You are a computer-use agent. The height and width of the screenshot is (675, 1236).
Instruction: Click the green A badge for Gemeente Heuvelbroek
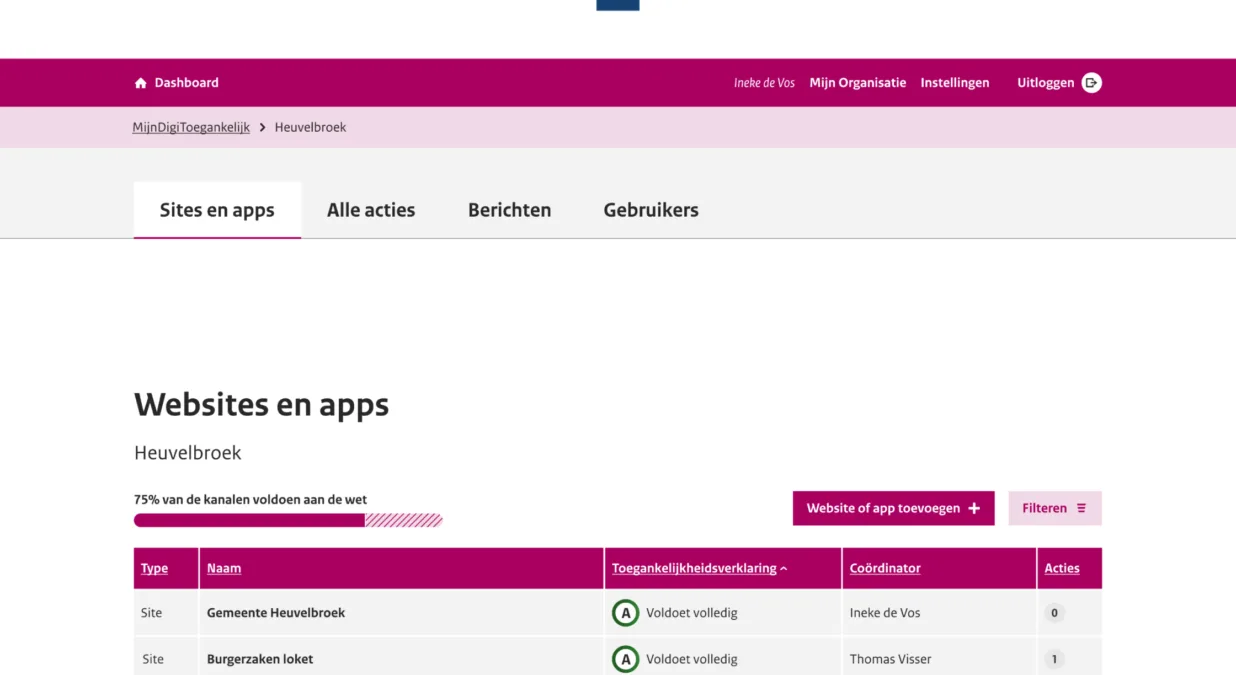625,613
